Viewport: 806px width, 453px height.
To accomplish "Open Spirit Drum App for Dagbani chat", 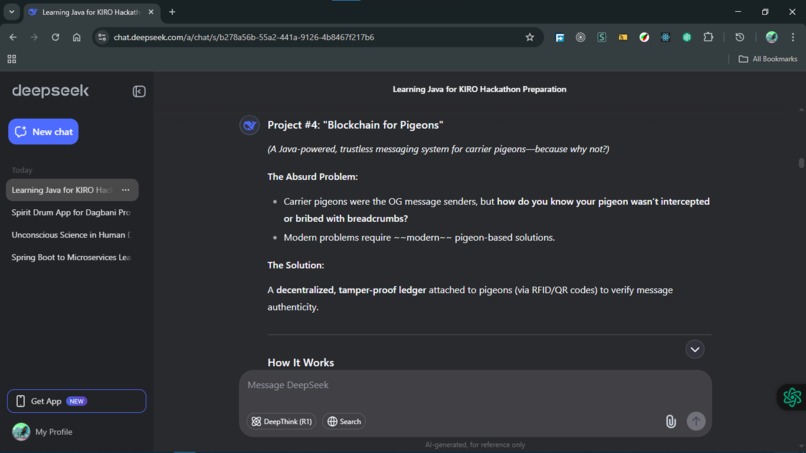I will [x=71, y=212].
